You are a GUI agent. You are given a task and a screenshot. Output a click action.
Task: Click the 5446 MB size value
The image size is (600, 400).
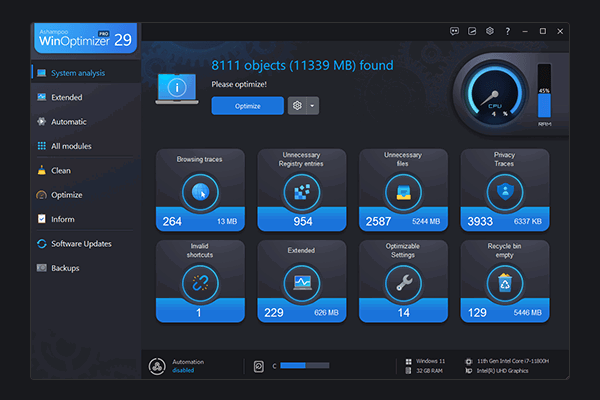click(528, 313)
